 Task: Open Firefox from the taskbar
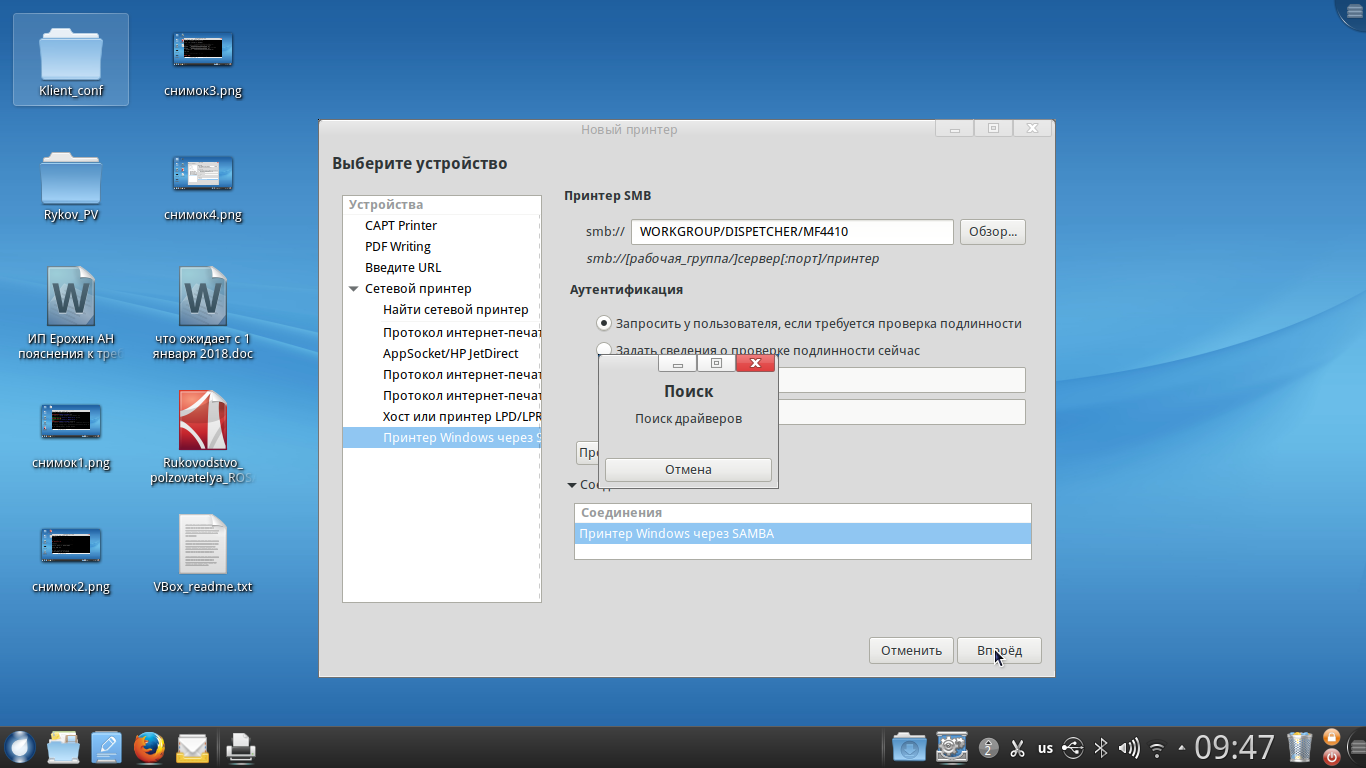pos(148,747)
